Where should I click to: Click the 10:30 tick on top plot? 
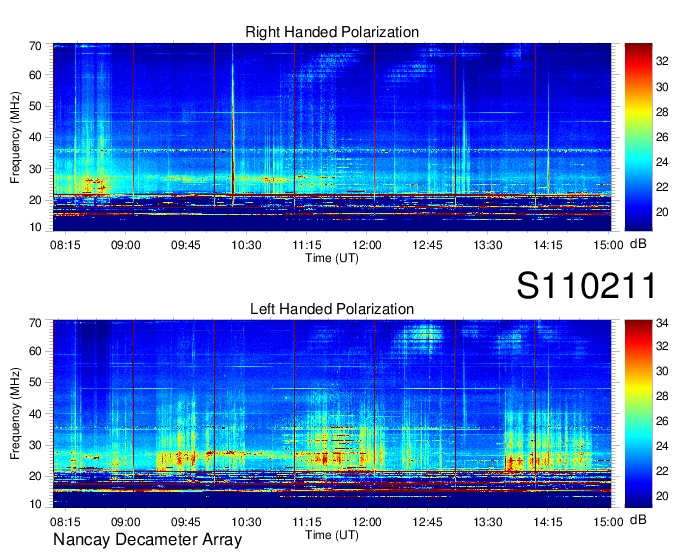point(246,245)
